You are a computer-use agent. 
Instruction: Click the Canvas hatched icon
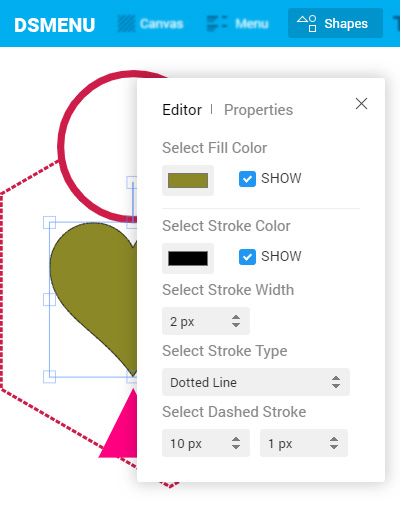click(126, 24)
